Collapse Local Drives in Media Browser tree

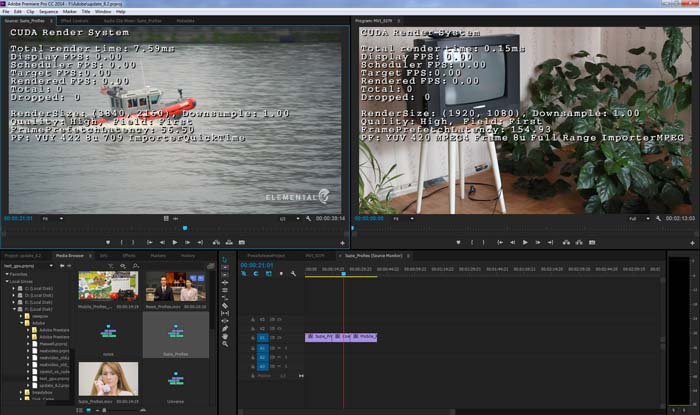click(x=7, y=282)
